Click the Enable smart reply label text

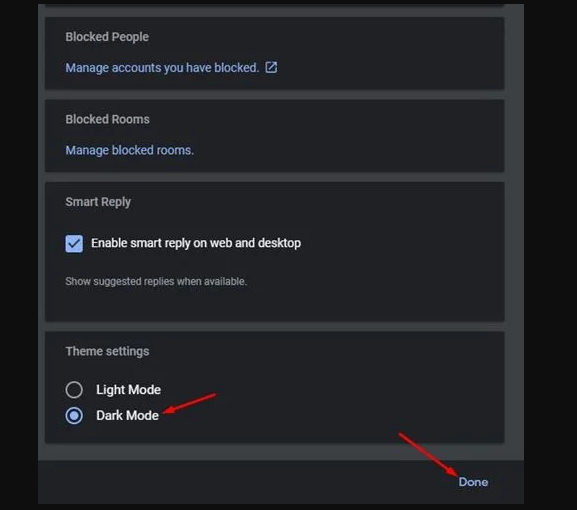pos(196,243)
